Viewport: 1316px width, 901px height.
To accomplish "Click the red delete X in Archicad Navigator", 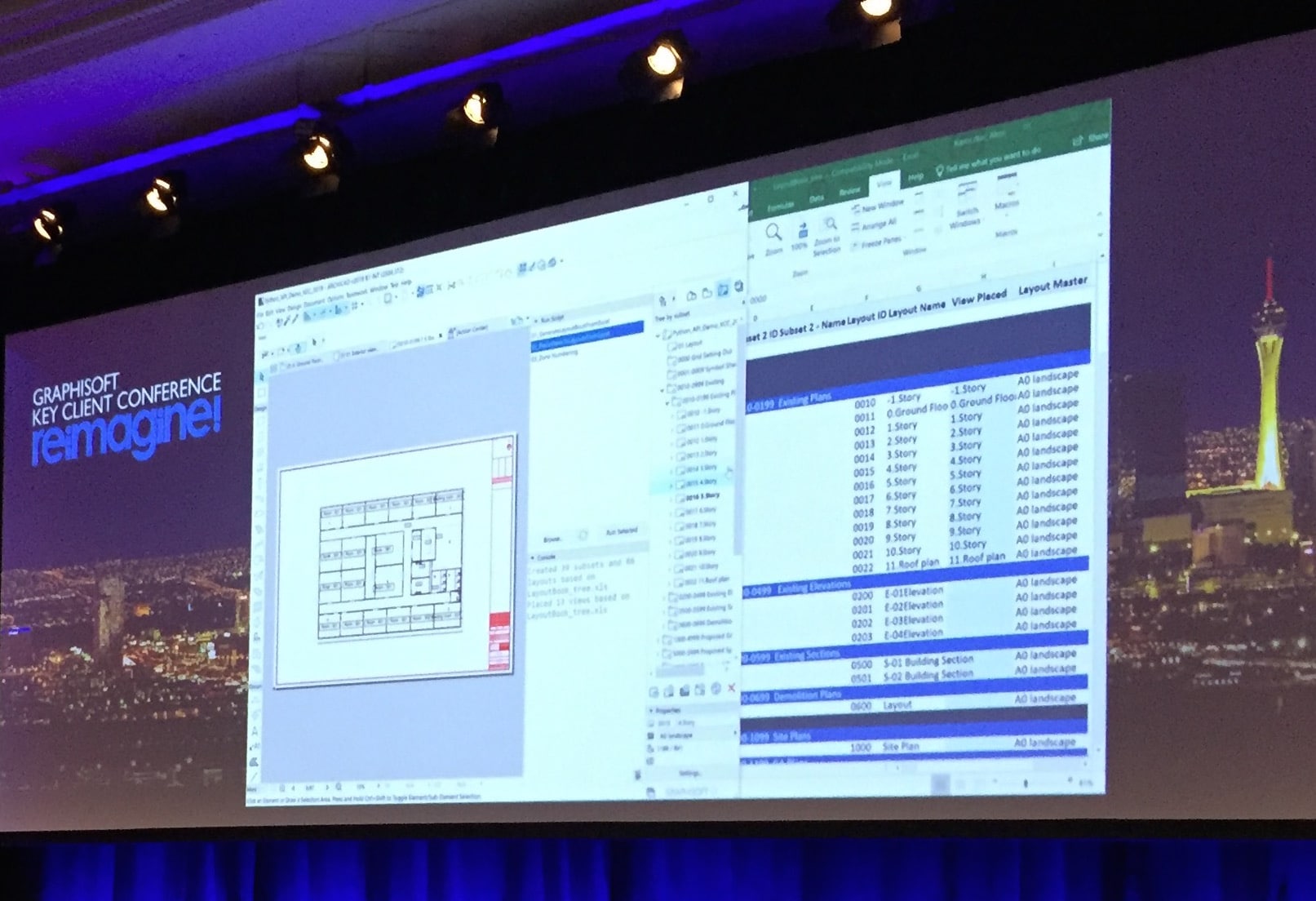I will pyautogui.click(x=730, y=689).
